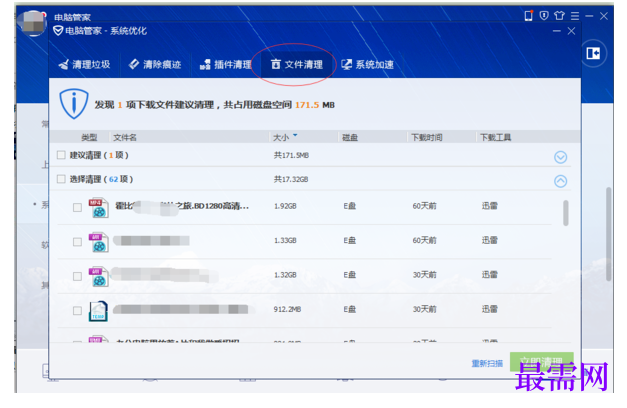Close the 系统优化 dialog
Viewport: 627px width, 408px height.
coord(571,31)
